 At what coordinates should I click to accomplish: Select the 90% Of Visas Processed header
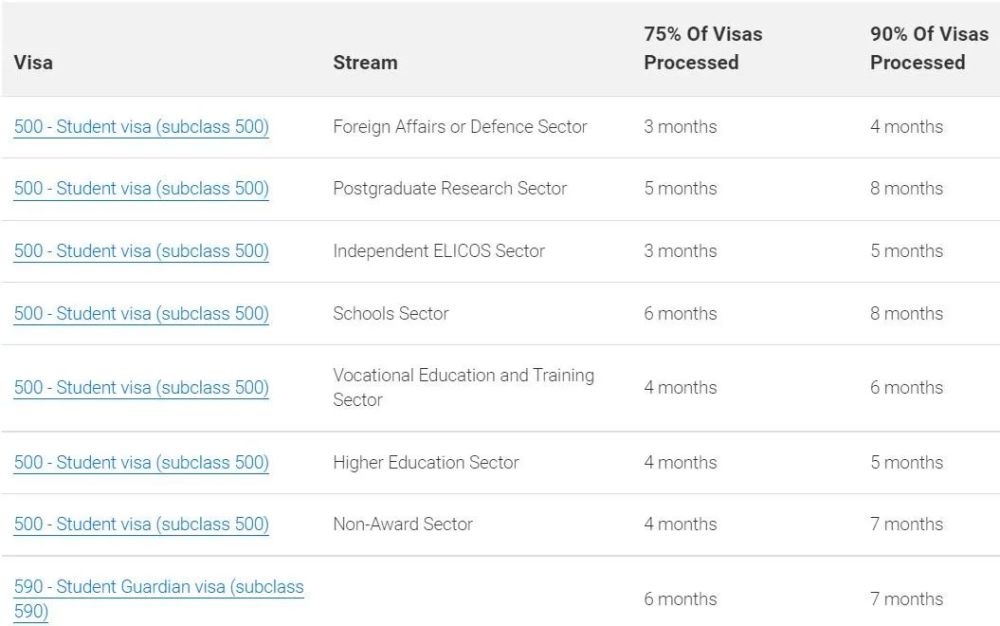point(929,48)
